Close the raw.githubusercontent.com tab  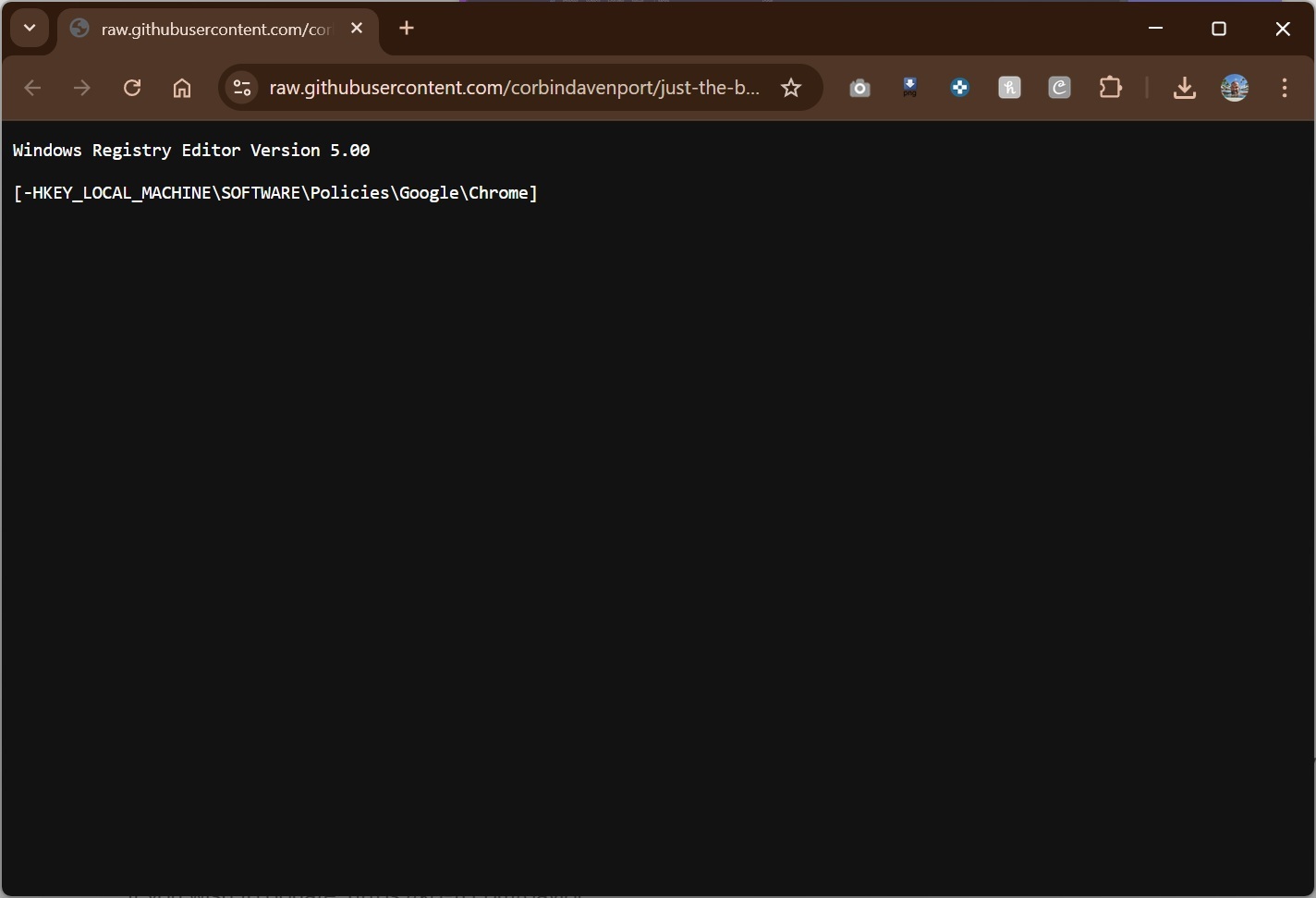pyautogui.click(x=357, y=29)
